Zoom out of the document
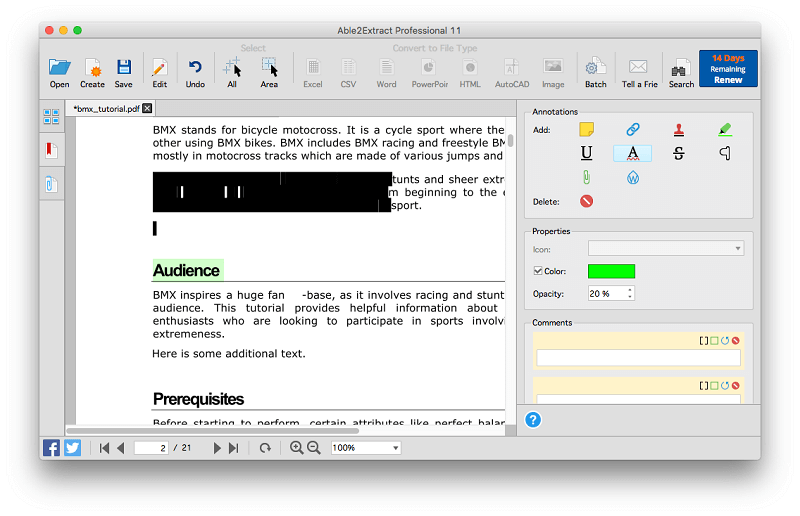The width and height of the screenshot is (800, 516). click(314, 448)
